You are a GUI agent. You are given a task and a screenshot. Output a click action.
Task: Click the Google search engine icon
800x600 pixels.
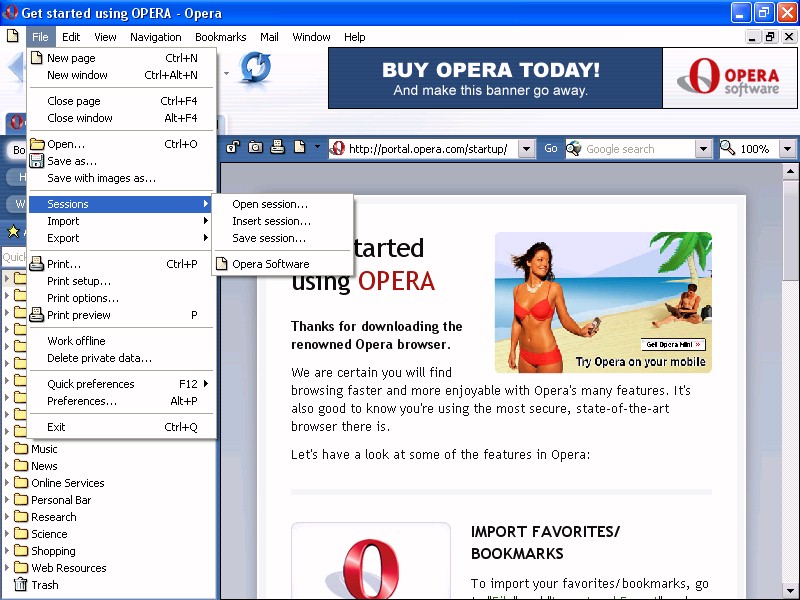pyautogui.click(x=574, y=148)
